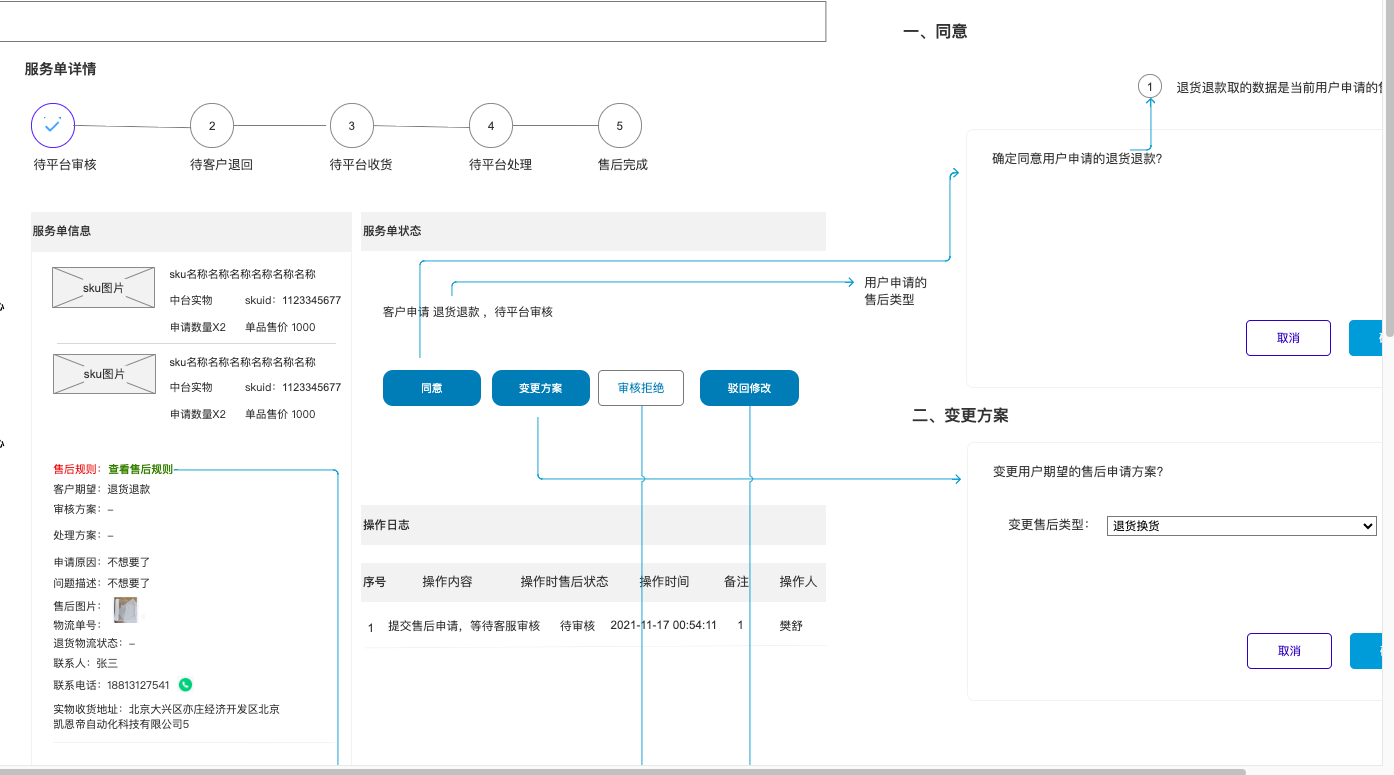This screenshot has width=1394, height=775.
Task: Click the 二、变更方案 section title
Action: point(960,415)
